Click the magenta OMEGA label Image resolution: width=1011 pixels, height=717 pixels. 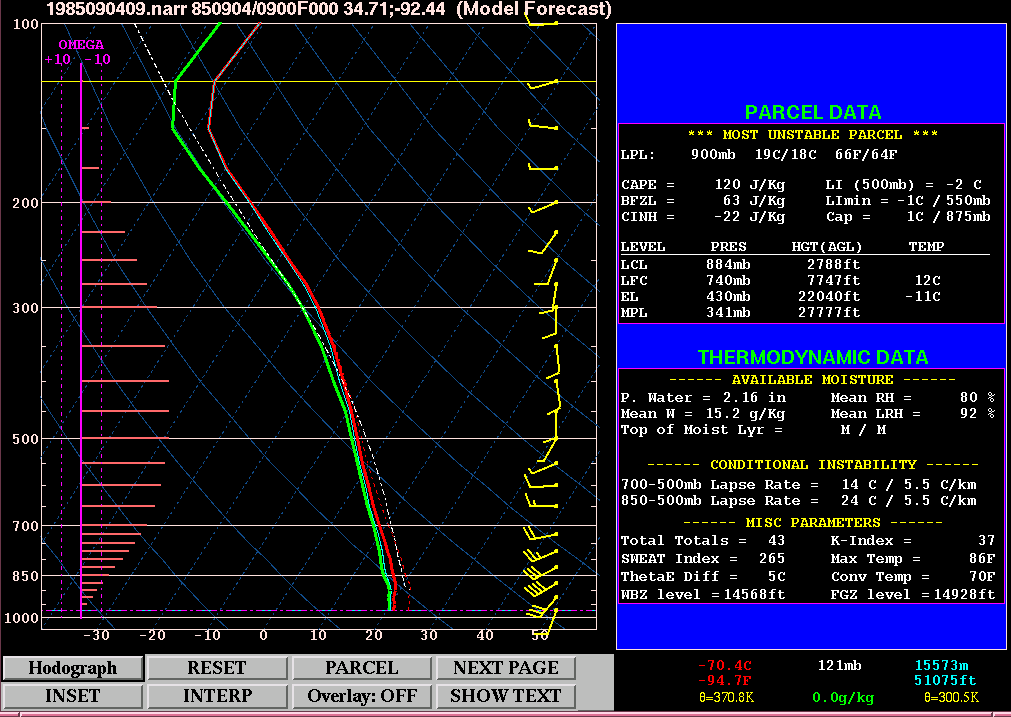[80, 45]
